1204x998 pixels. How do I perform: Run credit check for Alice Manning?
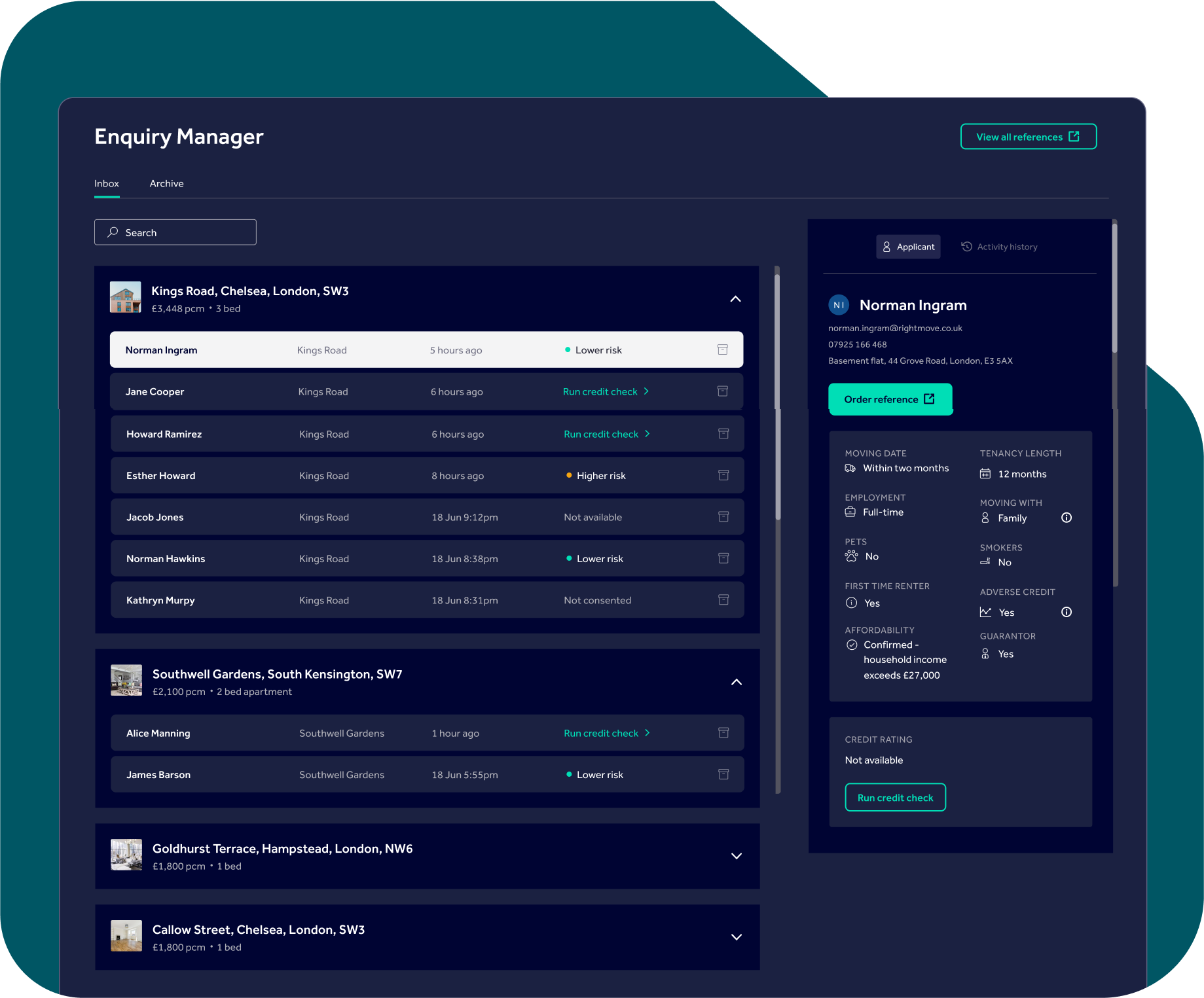pos(606,733)
